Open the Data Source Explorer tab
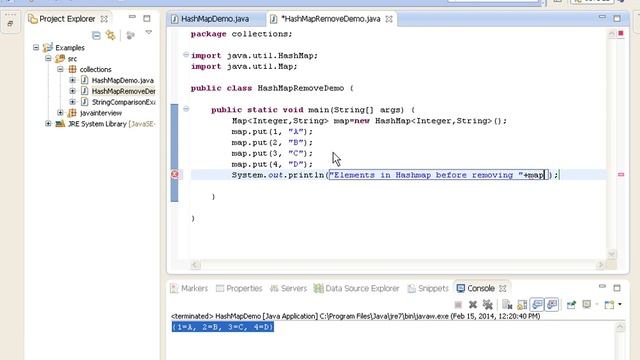 coord(356,288)
